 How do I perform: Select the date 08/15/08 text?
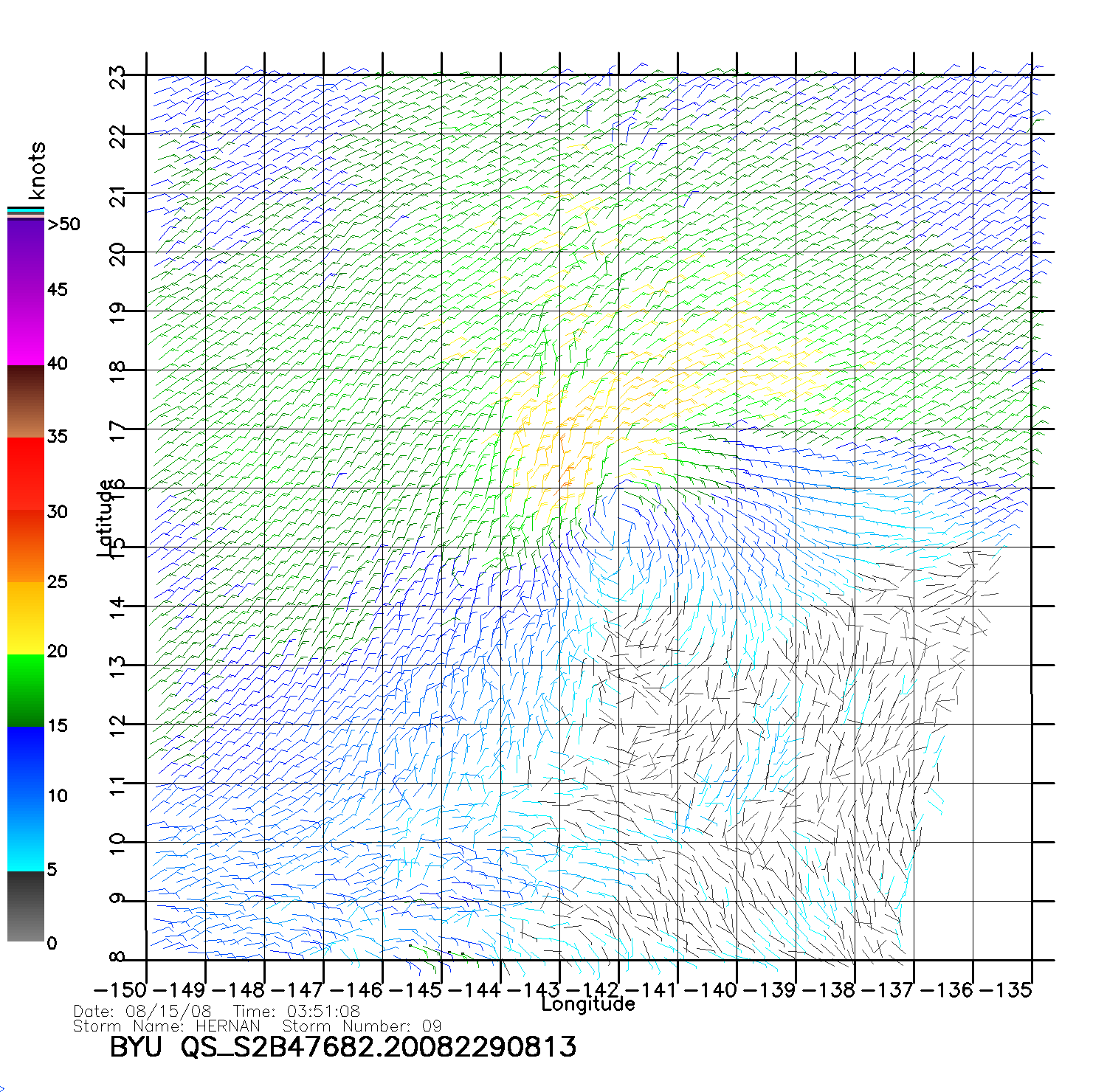tap(168, 1012)
